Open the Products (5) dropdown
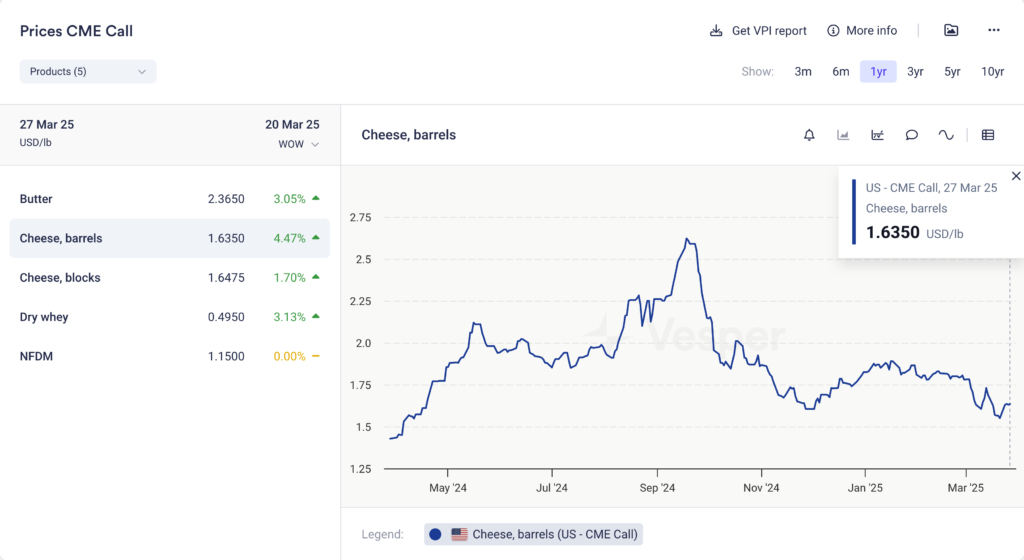 point(88,72)
